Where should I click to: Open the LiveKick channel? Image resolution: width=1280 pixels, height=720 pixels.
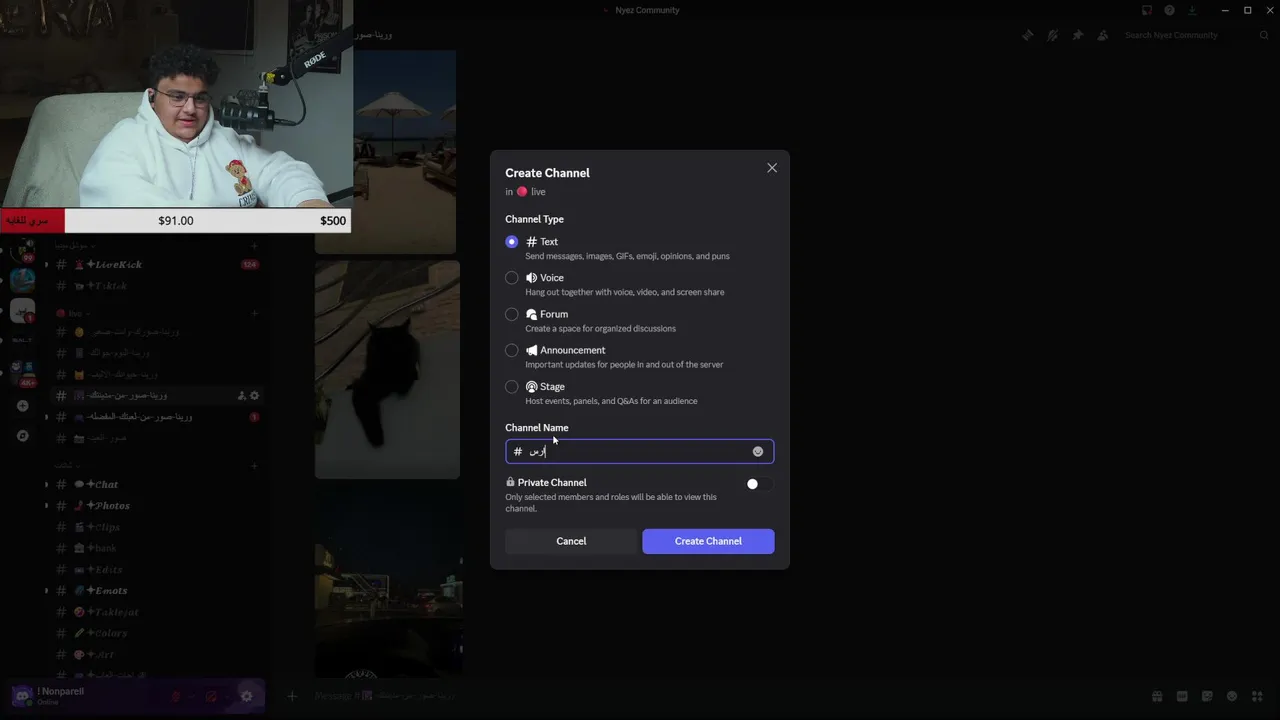coord(158,265)
